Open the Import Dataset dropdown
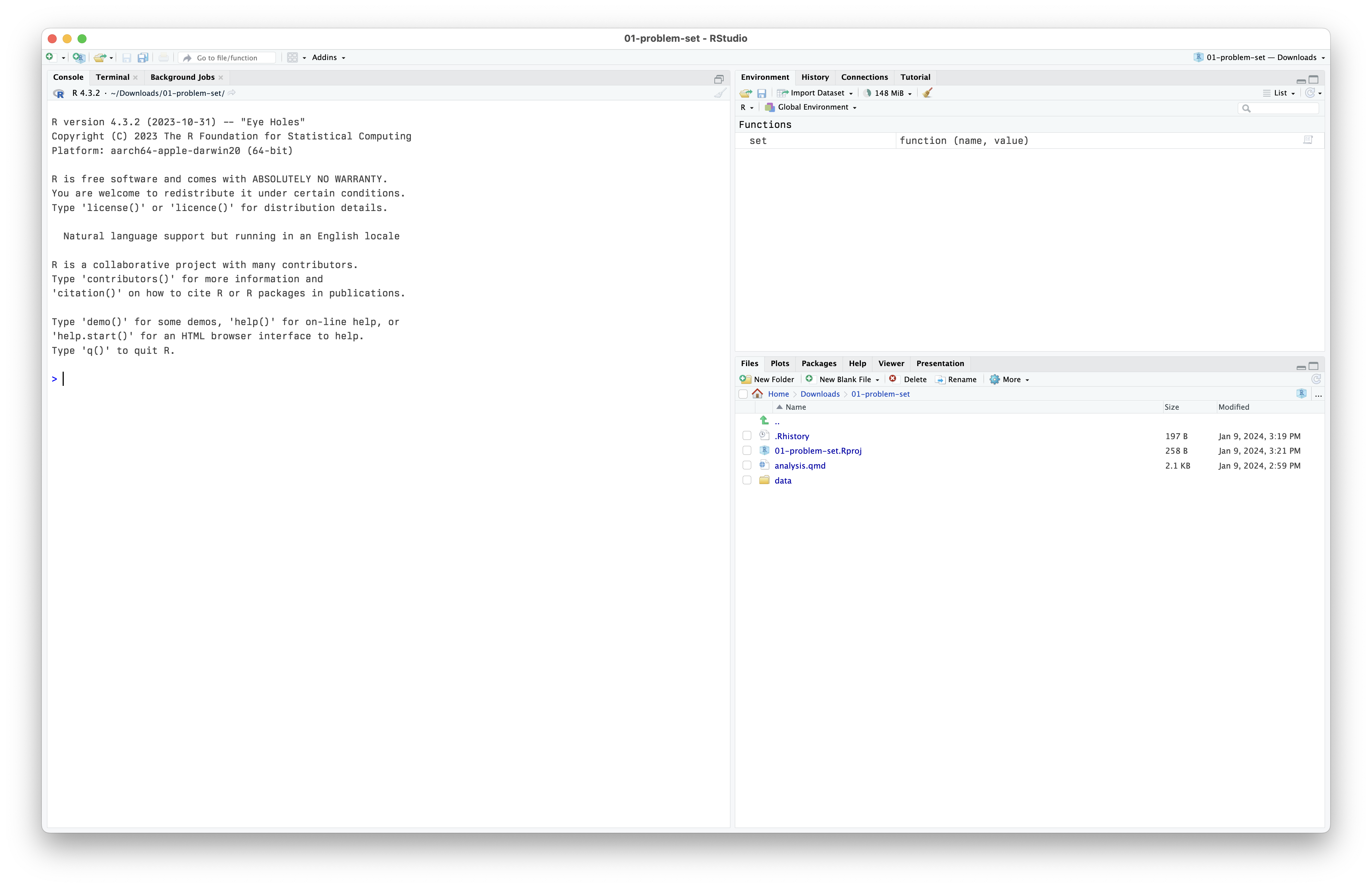The height and width of the screenshot is (888, 1372). pyautogui.click(x=815, y=93)
